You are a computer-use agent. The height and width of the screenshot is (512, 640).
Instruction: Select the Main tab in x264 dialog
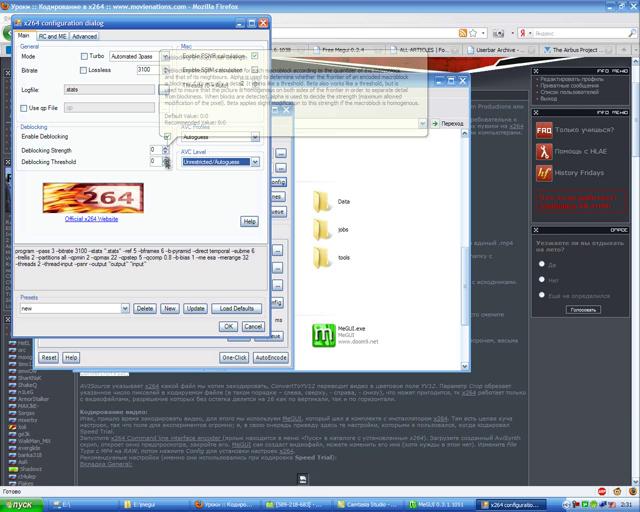pos(24,36)
